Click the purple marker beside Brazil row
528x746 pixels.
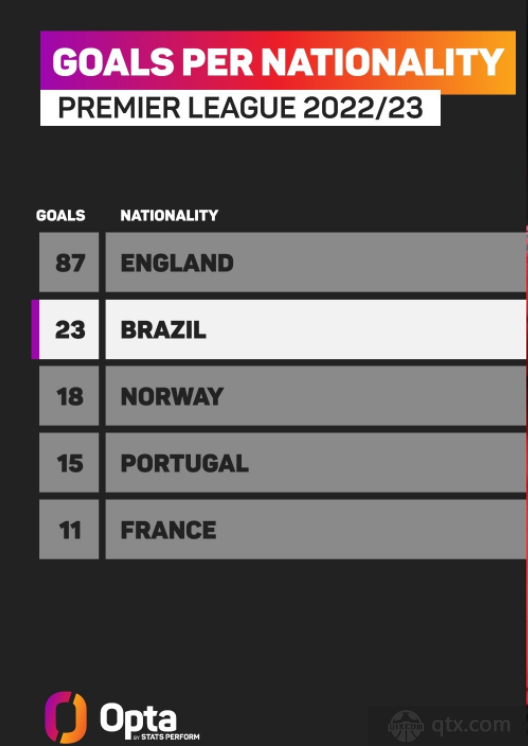[35, 329]
